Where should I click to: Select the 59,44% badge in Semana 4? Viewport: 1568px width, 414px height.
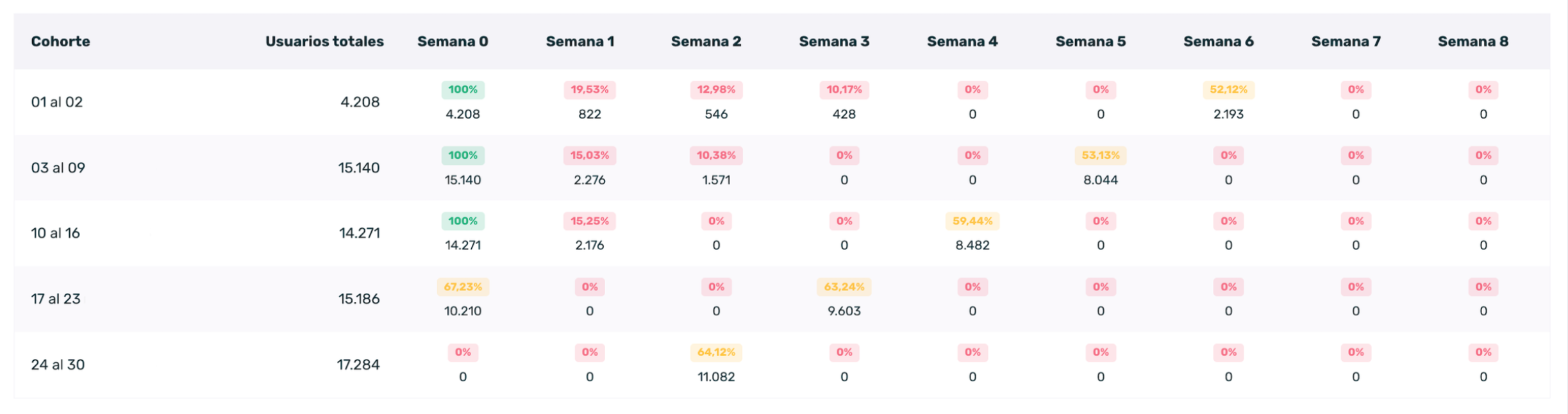tap(972, 221)
